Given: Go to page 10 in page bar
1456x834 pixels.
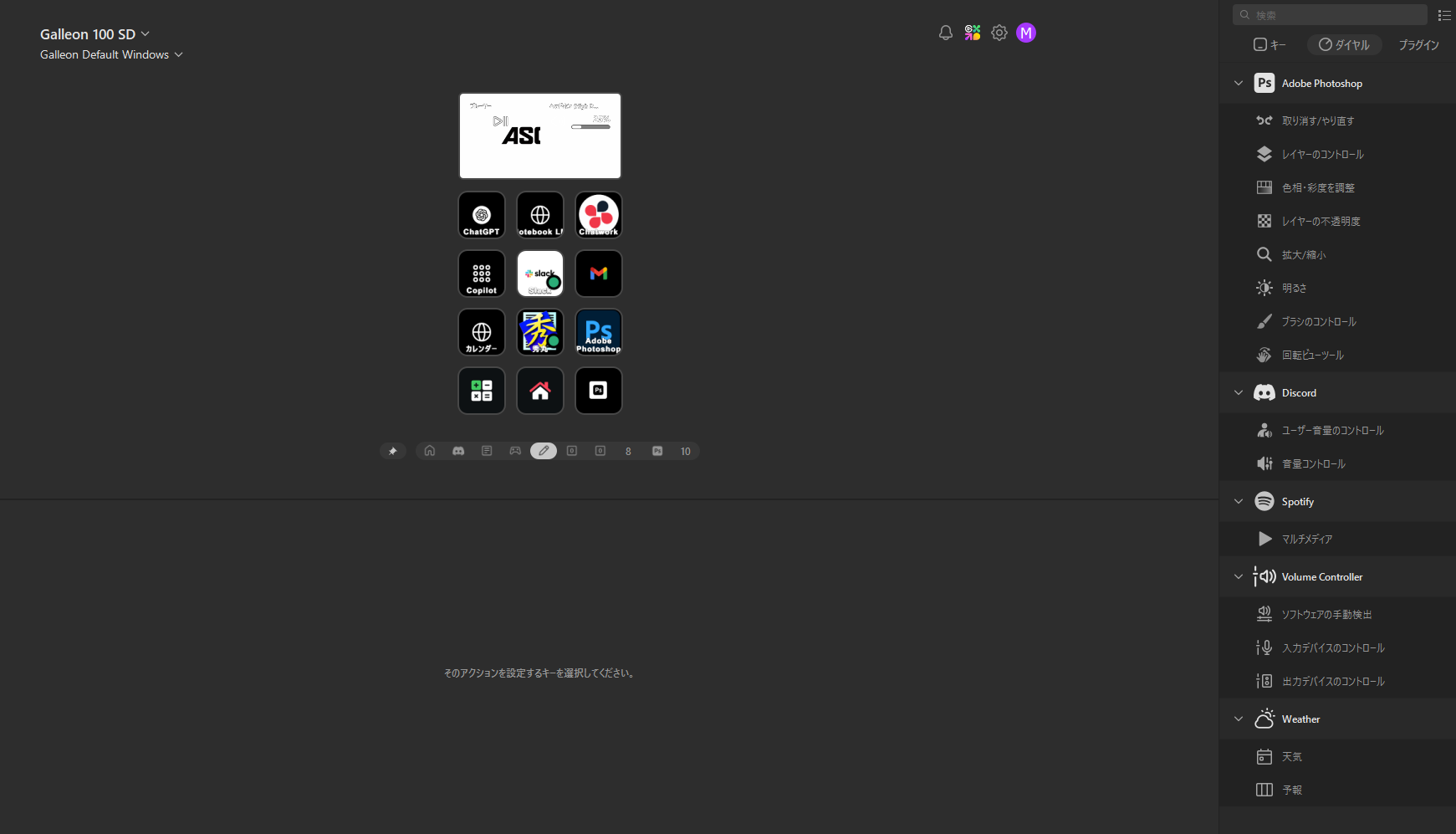Looking at the screenshot, I should click(685, 452).
